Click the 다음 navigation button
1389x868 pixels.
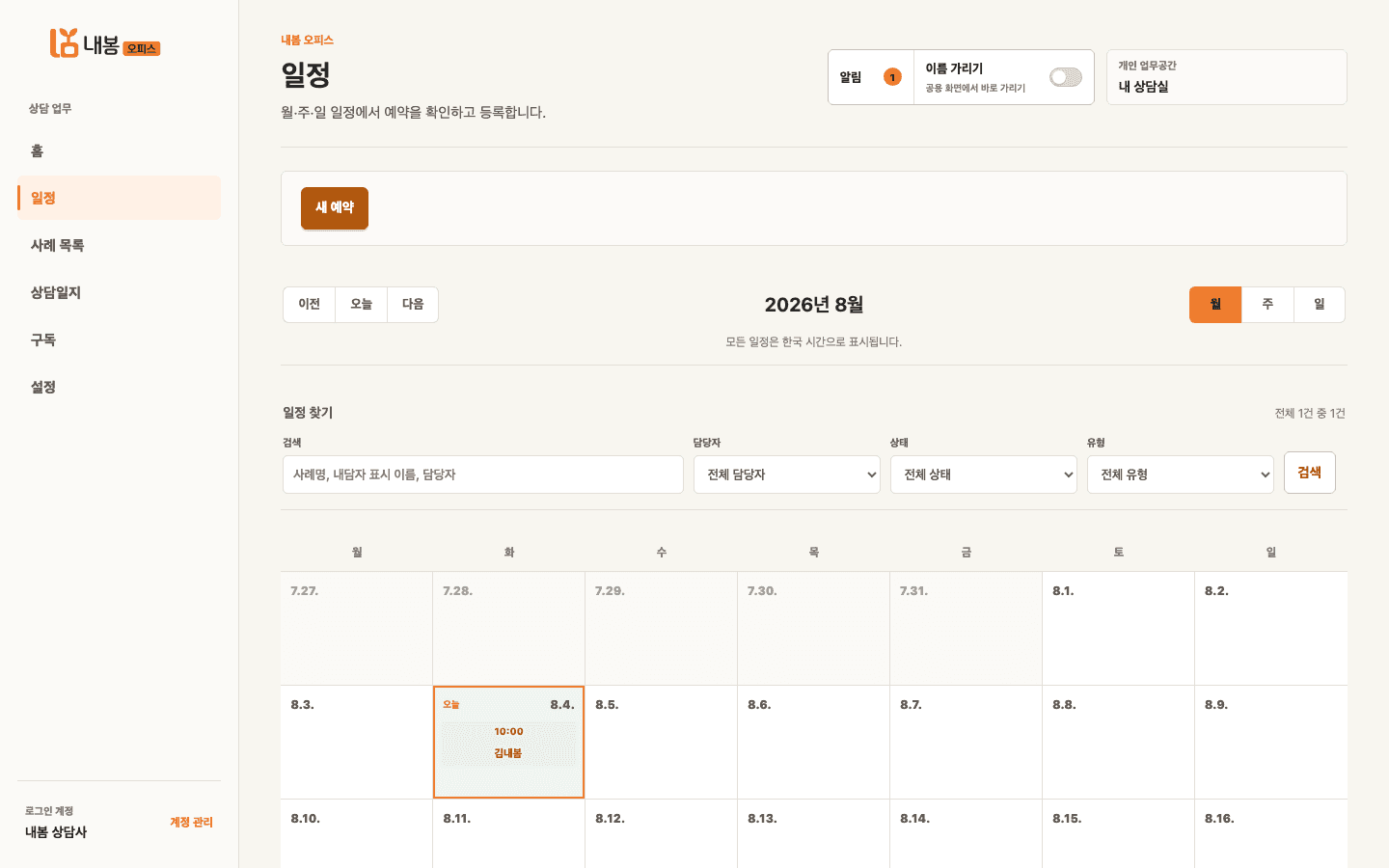click(413, 305)
